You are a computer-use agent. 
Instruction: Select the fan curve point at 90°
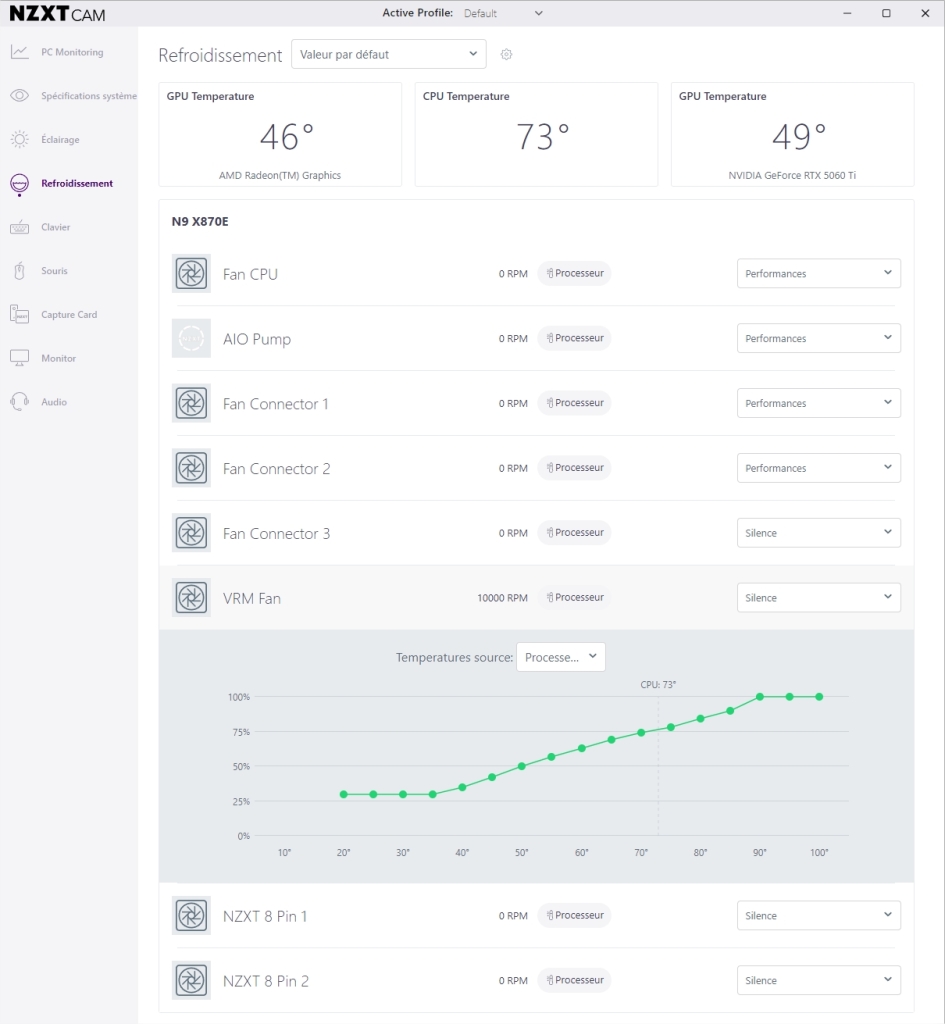[760, 697]
